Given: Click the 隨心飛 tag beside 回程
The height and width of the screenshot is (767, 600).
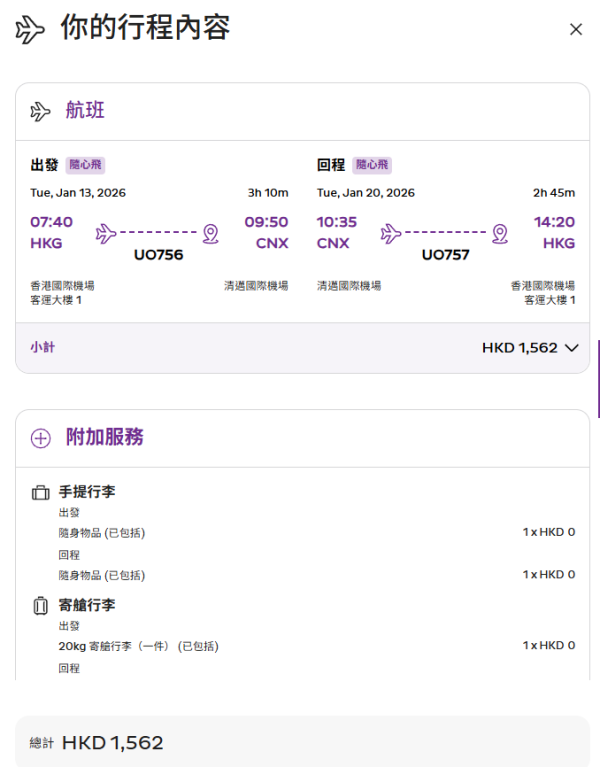Looking at the screenshot, I should pos(372,165).
